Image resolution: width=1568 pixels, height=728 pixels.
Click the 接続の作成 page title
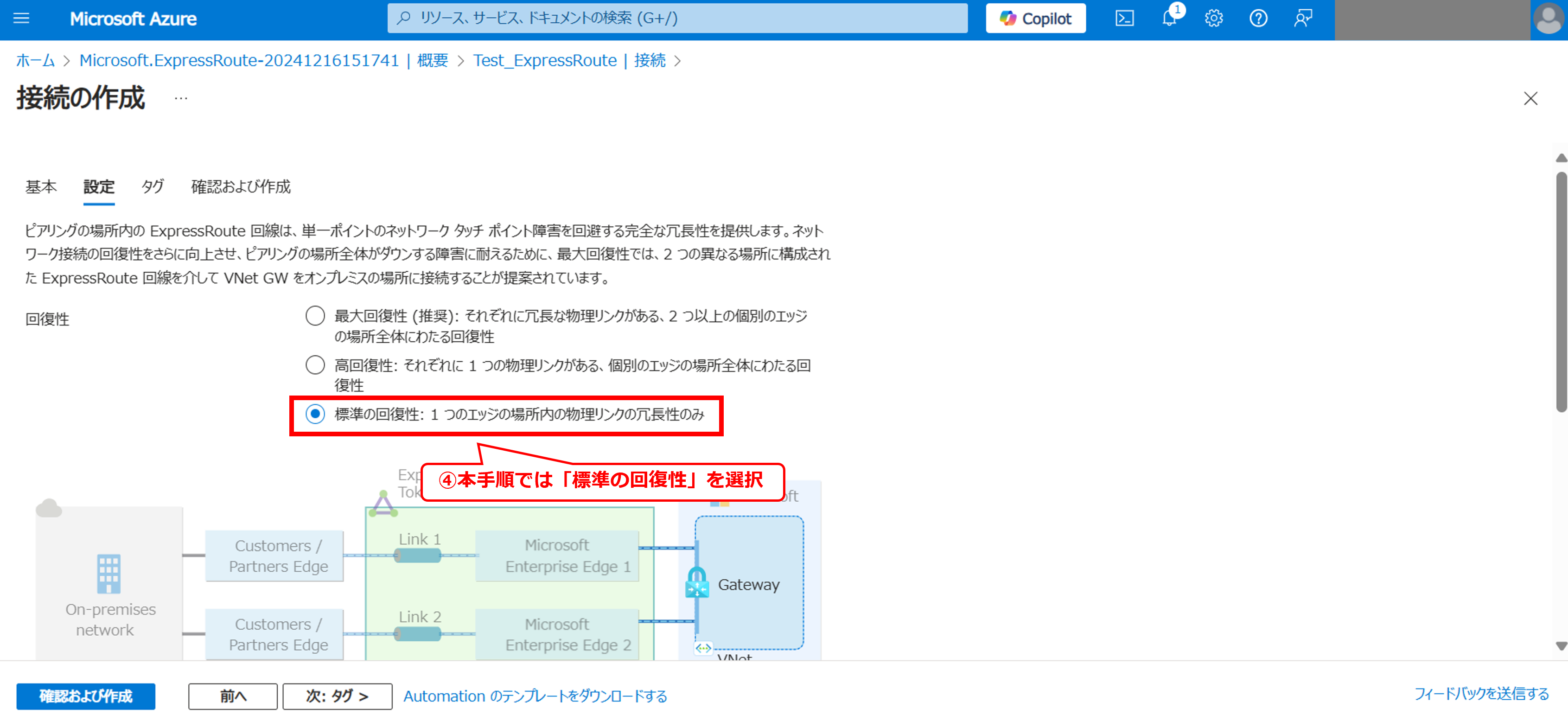coord(81,98)
